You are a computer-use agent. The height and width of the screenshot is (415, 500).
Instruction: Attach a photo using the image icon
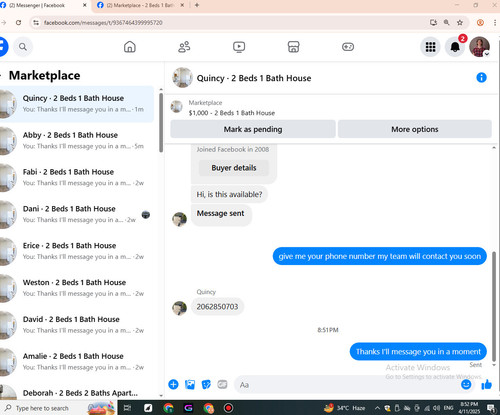(190, 384)
